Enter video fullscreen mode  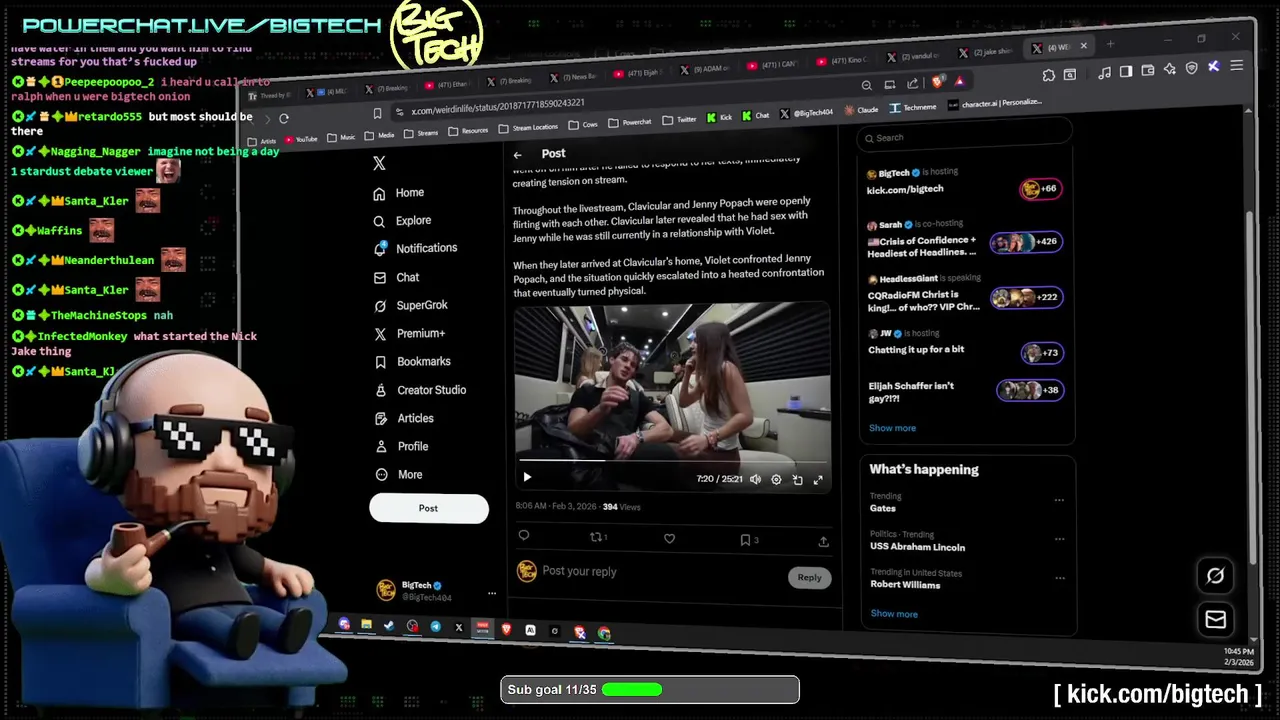(x=818, y=480)
